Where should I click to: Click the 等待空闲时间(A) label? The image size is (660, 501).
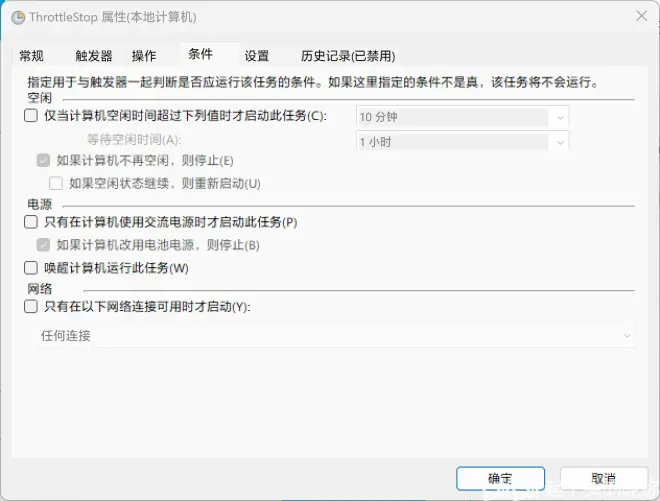click(134, 139)
